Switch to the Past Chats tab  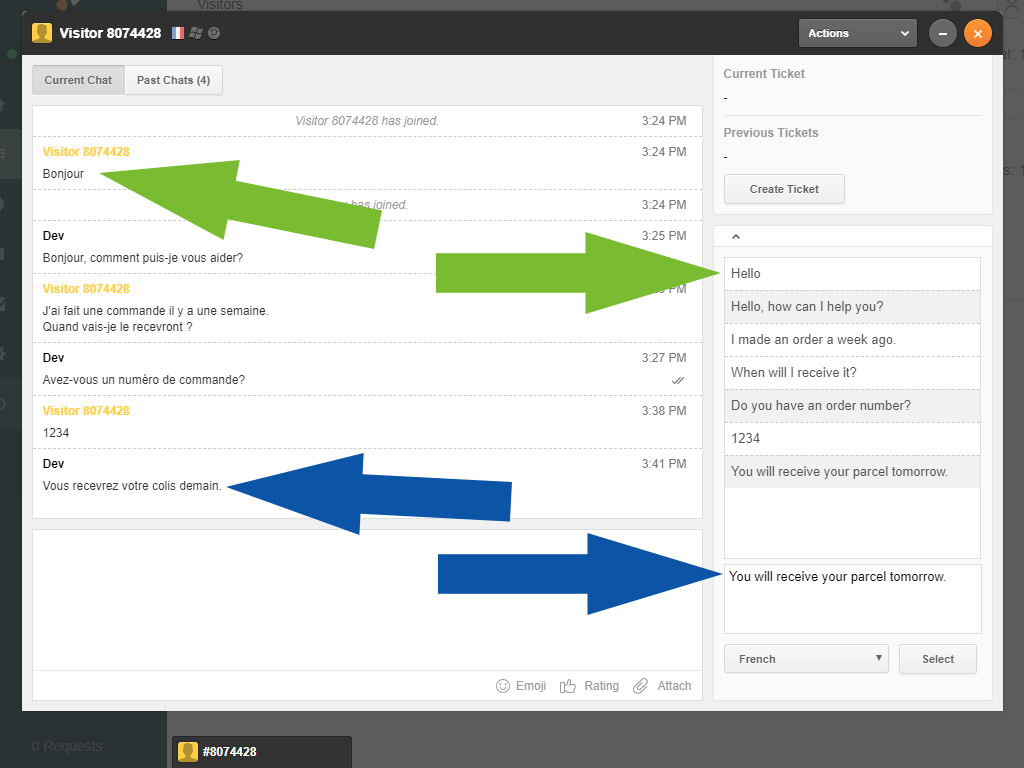[x=173, y=80]
